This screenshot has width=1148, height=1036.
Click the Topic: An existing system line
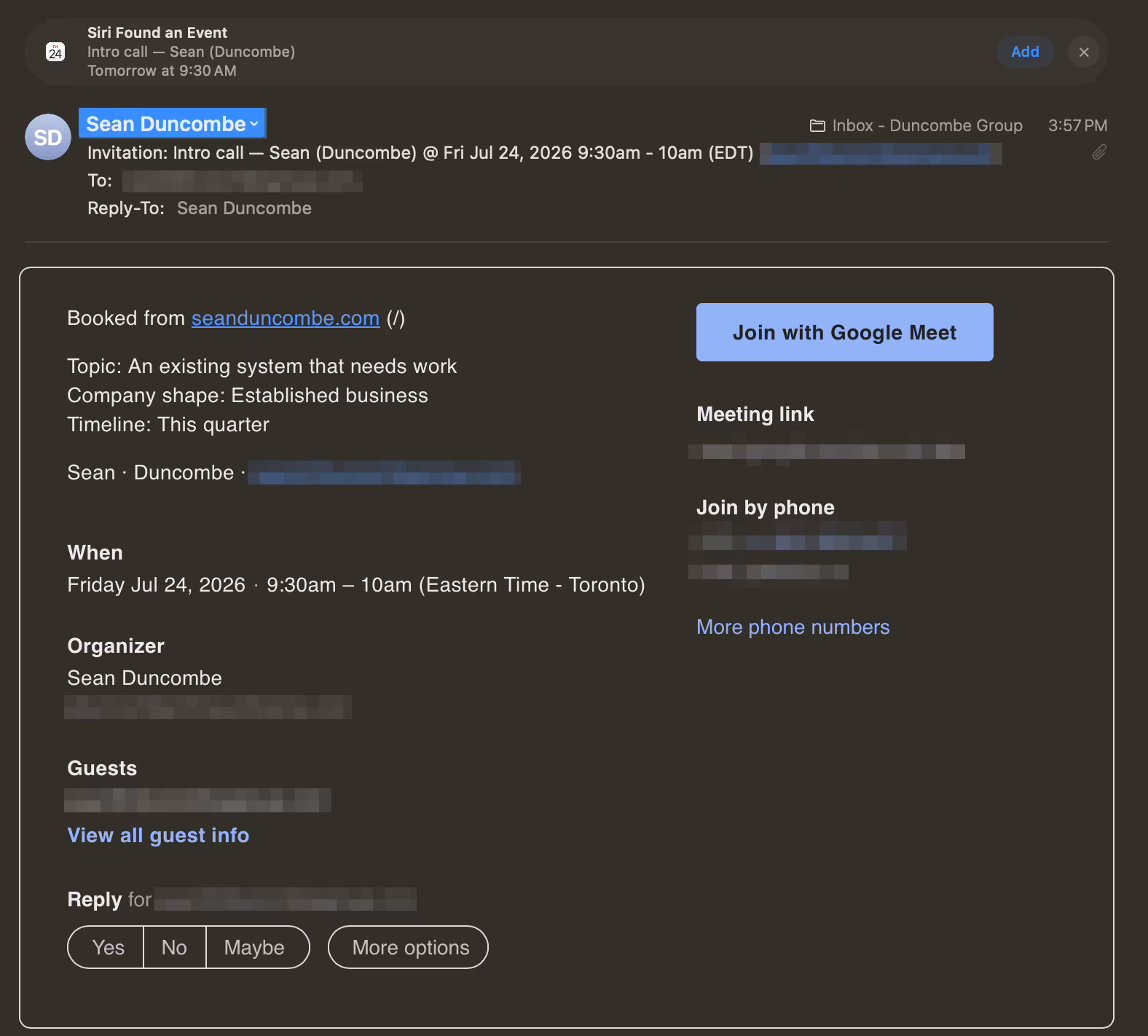(262, 366)
